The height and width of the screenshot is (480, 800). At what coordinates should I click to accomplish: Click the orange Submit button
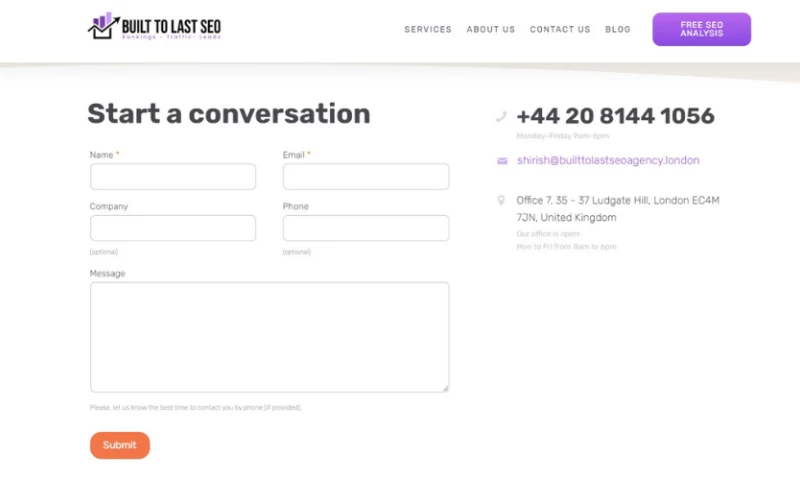[x=120, y=445]
